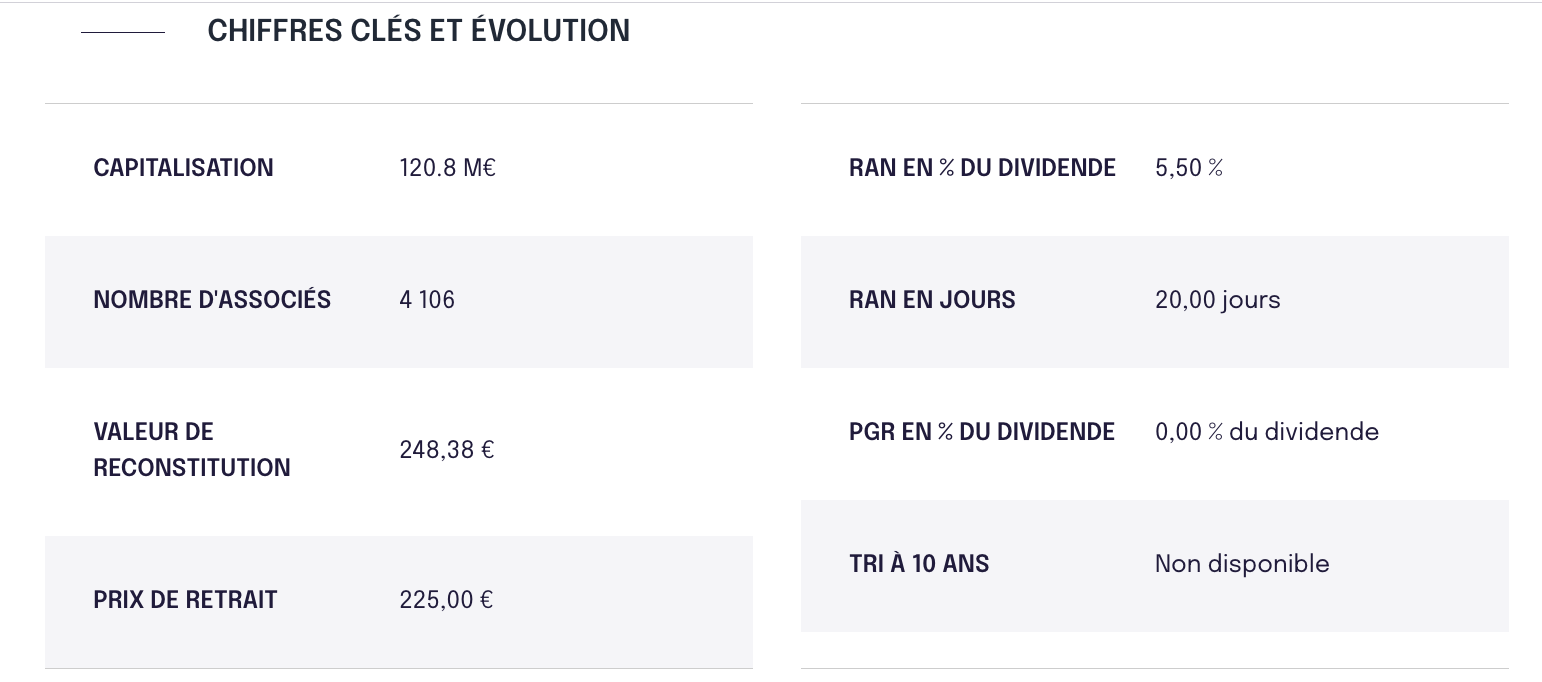
Task: Click the 248,38 € reconstitution value
Action: (x=446, y=450)
